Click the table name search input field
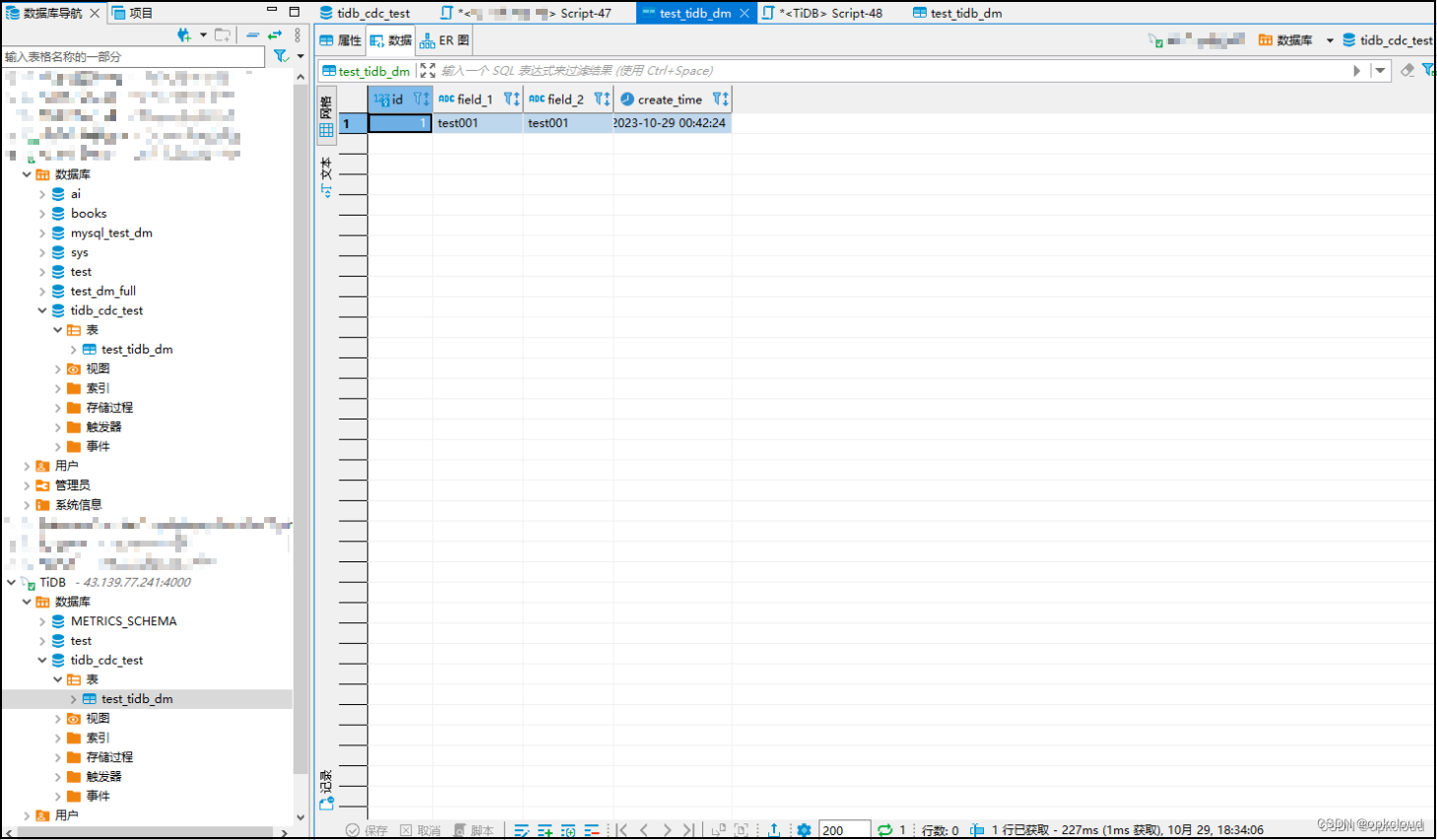Image resolution: width=1437 pixels, height=840 pixels. tap(133, 56)
